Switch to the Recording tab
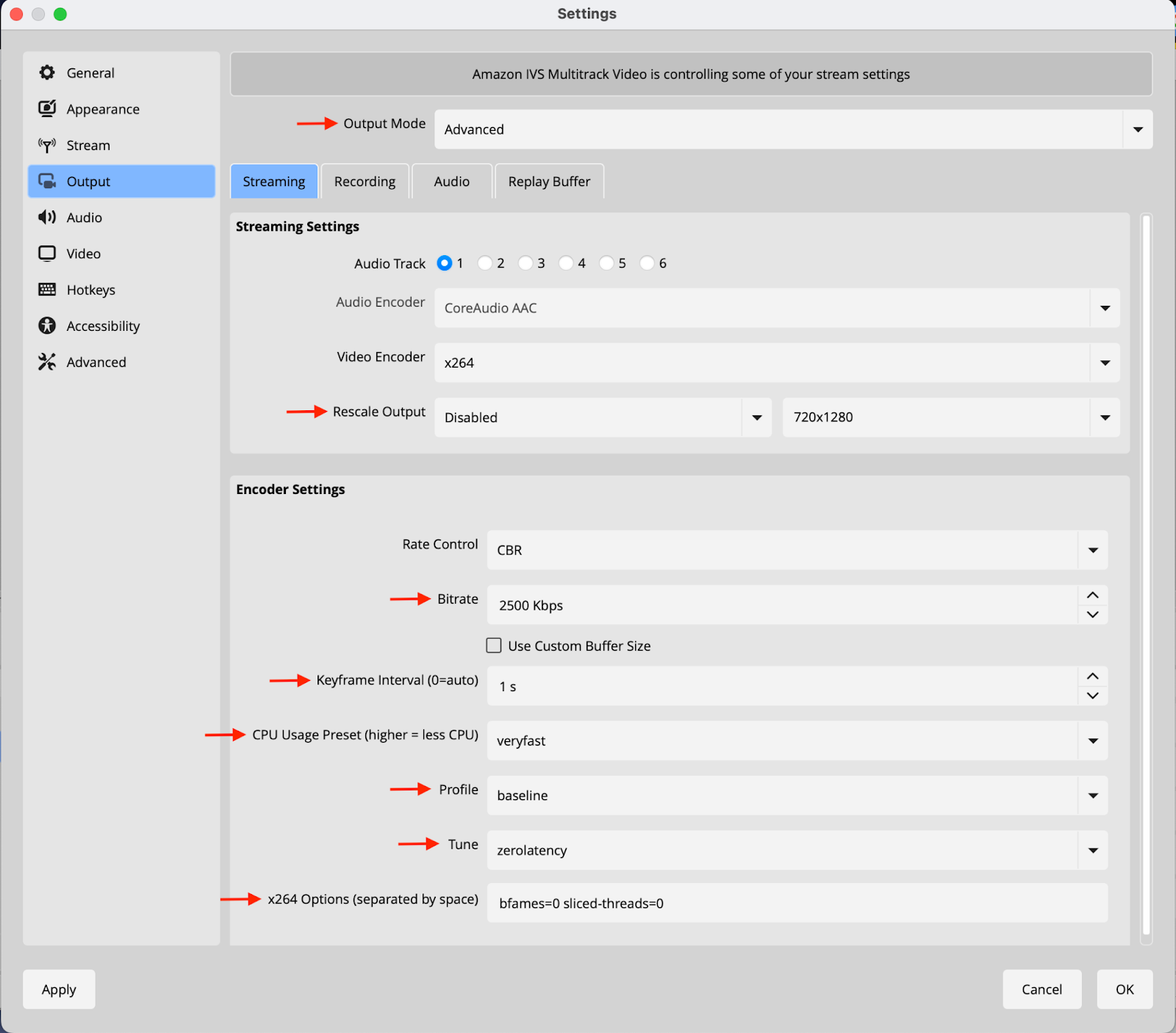1176x1033 pixels. [x=365, y=182]
